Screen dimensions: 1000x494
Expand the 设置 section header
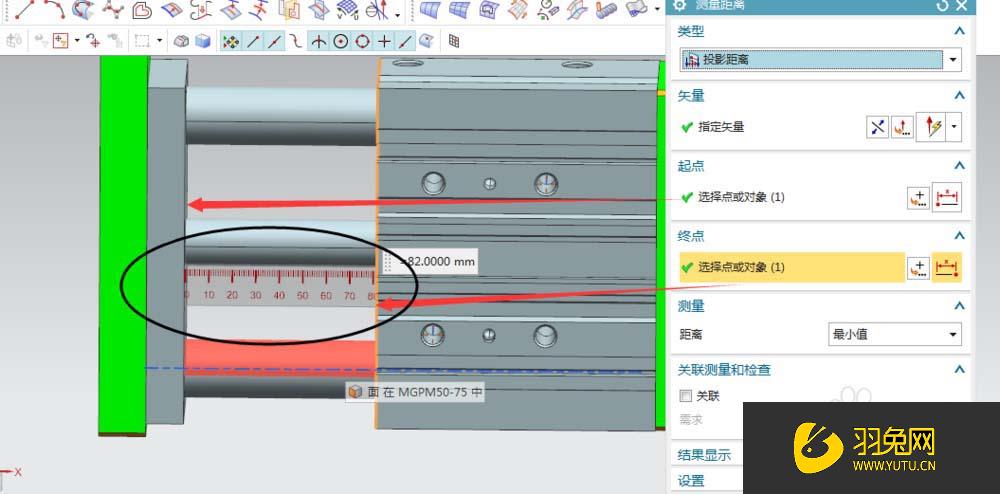pos(691,481)
